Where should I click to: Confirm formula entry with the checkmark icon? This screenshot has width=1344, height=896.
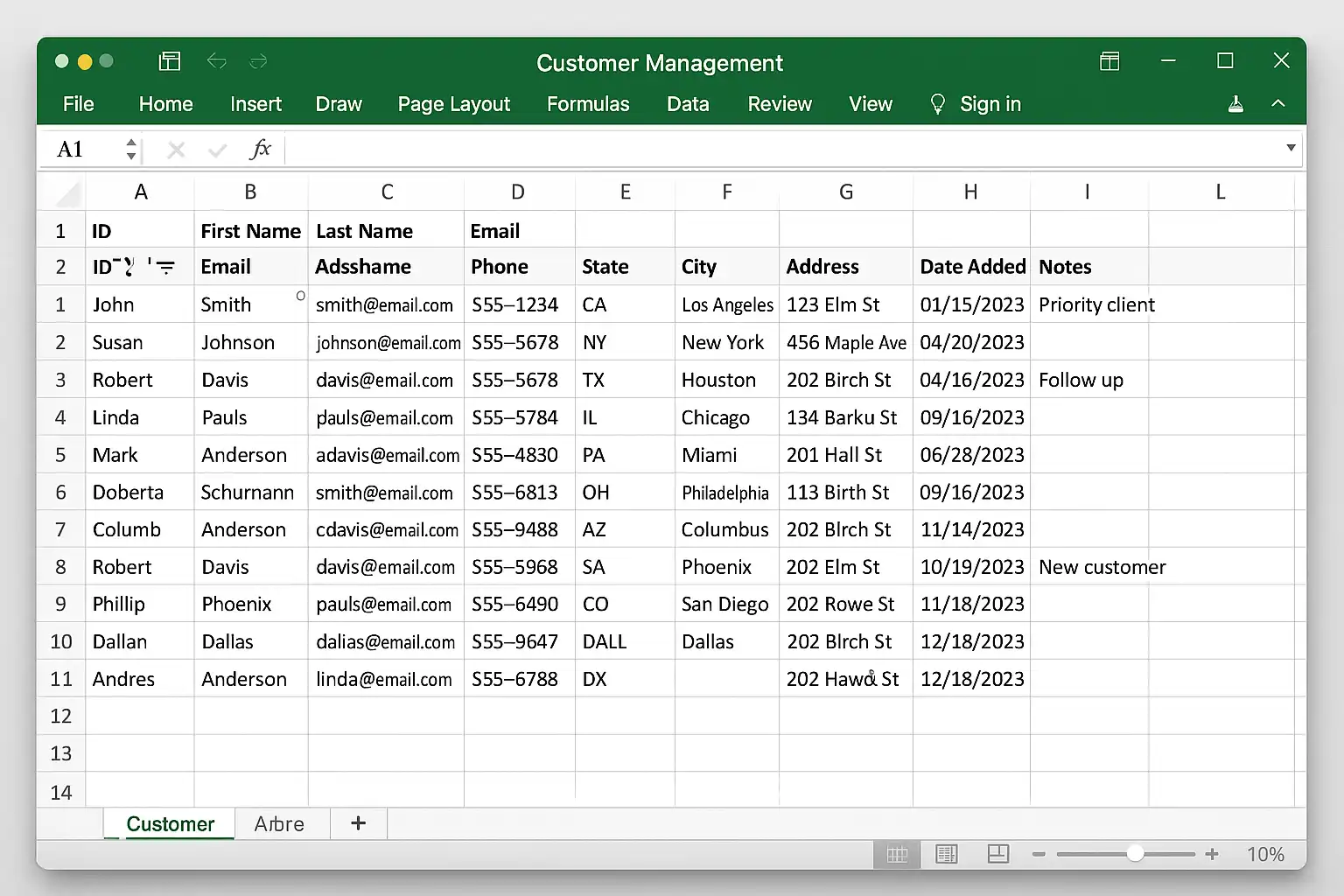[217, 150]
